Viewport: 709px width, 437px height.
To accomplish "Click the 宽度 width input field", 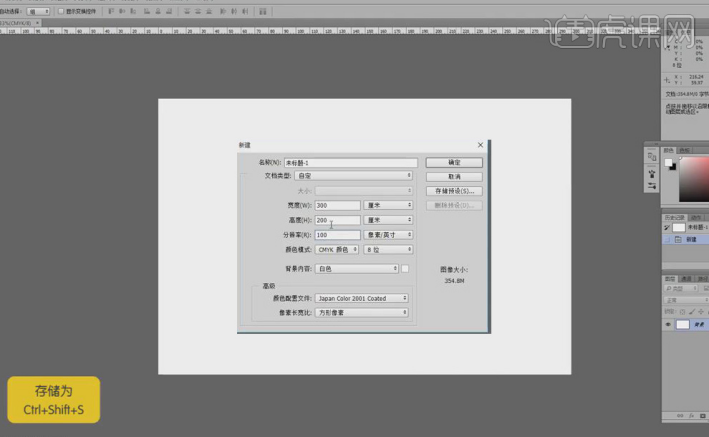I will point(336,205).
